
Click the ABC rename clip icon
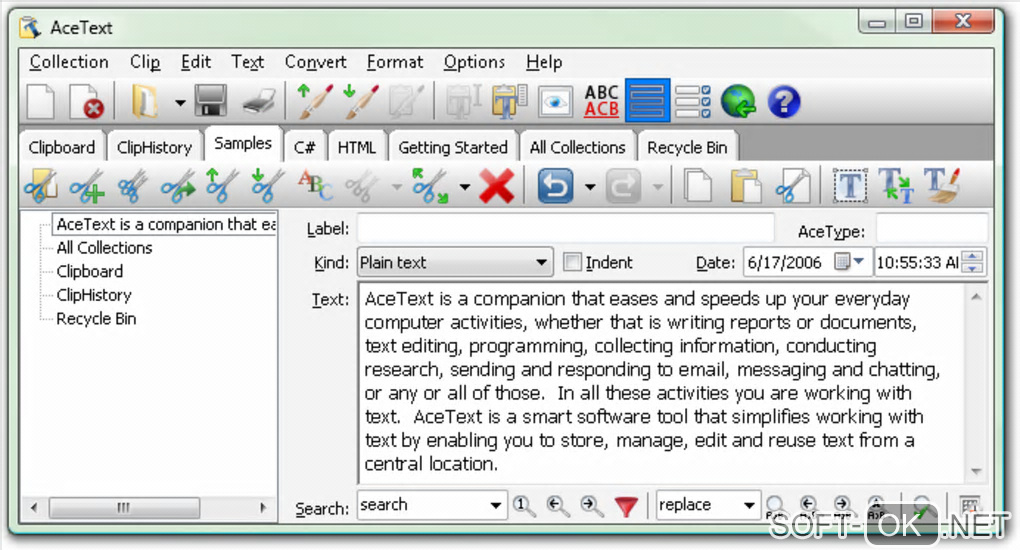tap(315, 185)
